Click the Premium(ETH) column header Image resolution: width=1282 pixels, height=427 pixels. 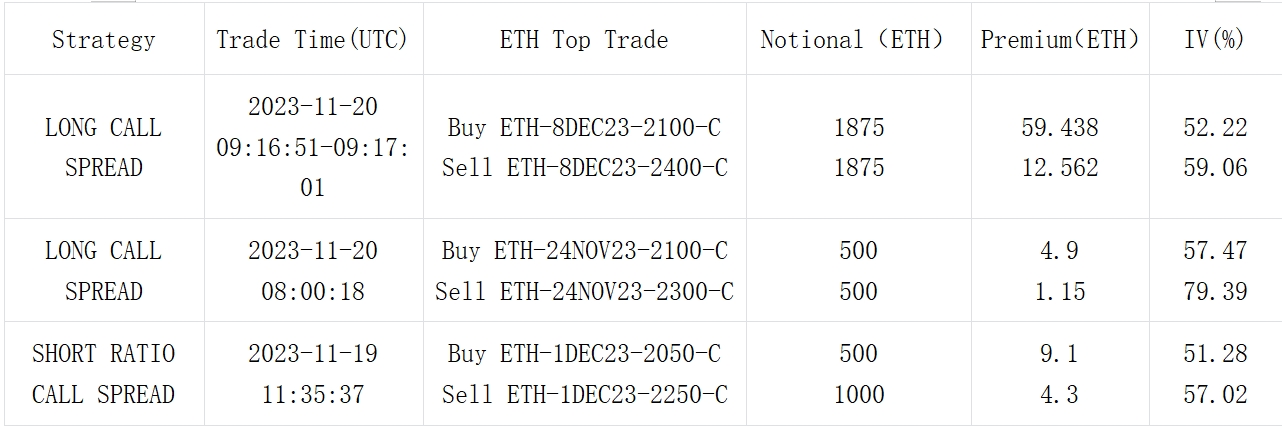point(1060,40)
